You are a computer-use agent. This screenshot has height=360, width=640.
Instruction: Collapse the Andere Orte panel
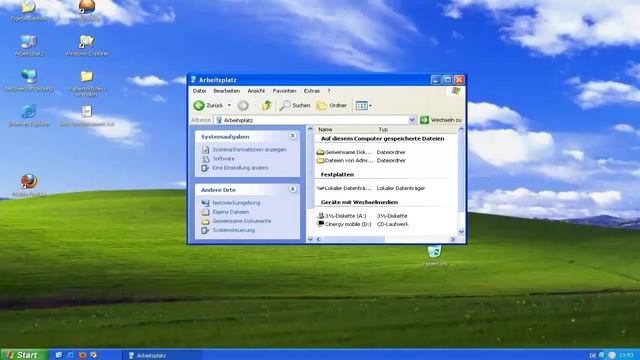[293, 189]
